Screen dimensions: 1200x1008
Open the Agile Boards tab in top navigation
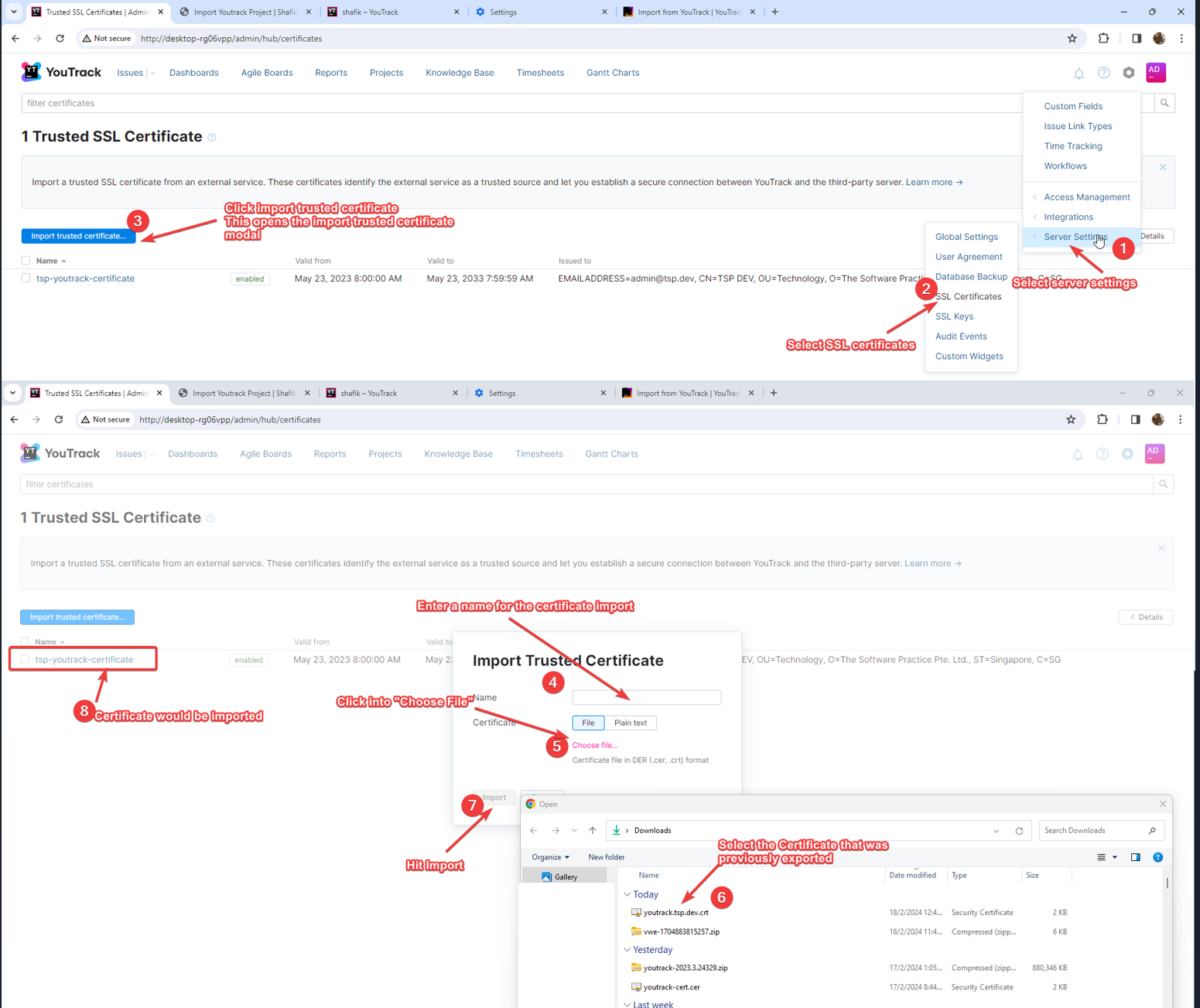click(267, 73)
